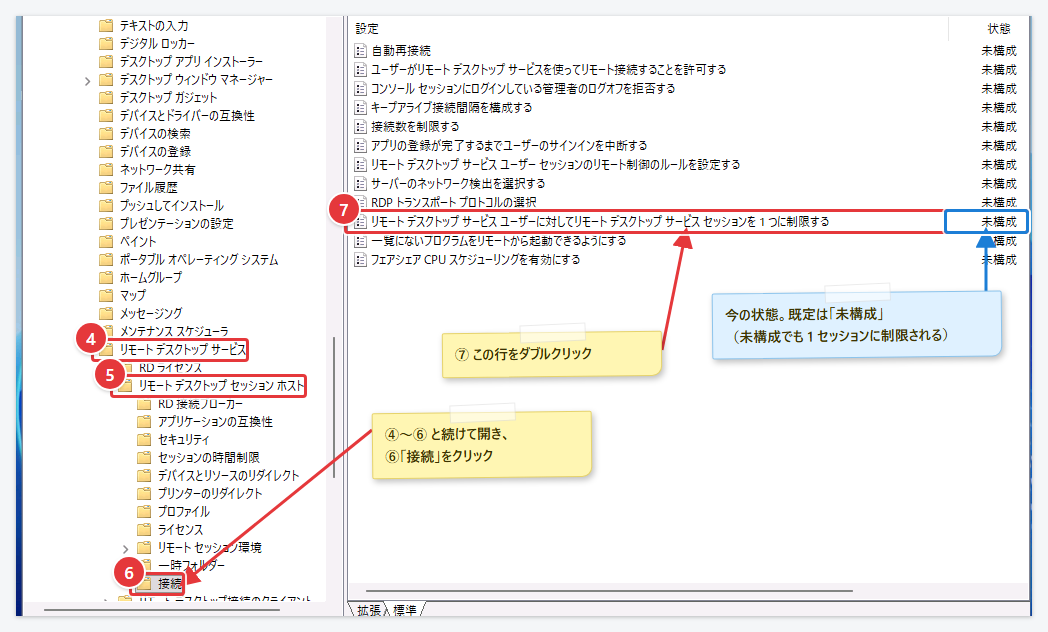Click policy icon for フェアシェア CPU スケジューリングを有効にする
1048x632 pixels.
360,259
